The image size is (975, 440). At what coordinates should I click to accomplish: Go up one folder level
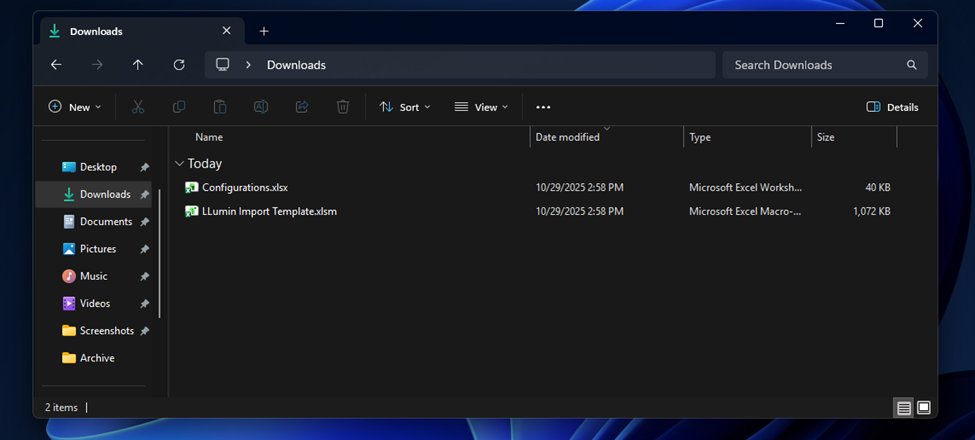(x=138, y=65)
